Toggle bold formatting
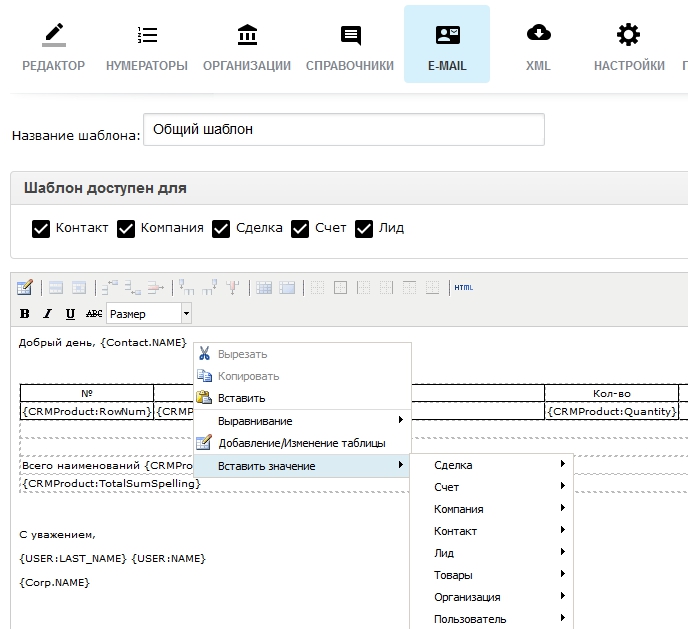 click(x=25, y=314)
